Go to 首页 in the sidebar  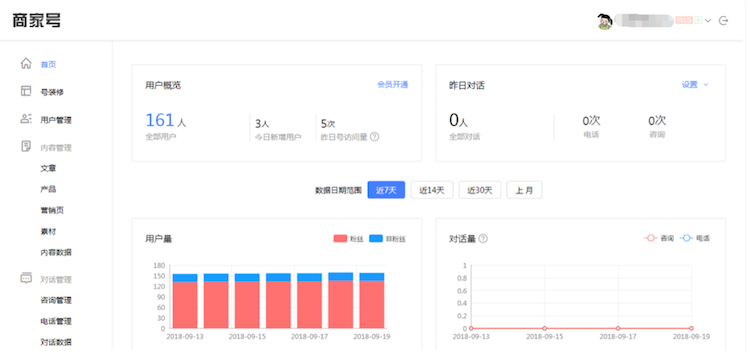pyautogui.click(x=48, y=65)
